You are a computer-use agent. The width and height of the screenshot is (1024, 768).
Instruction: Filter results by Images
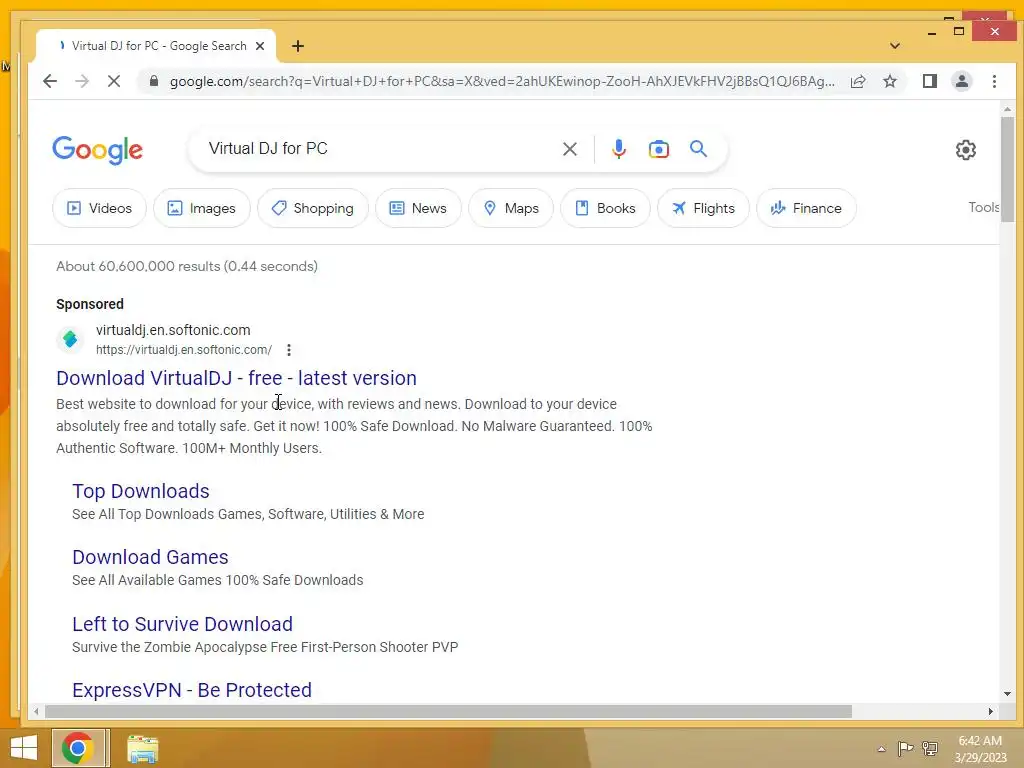coord(202,208)
